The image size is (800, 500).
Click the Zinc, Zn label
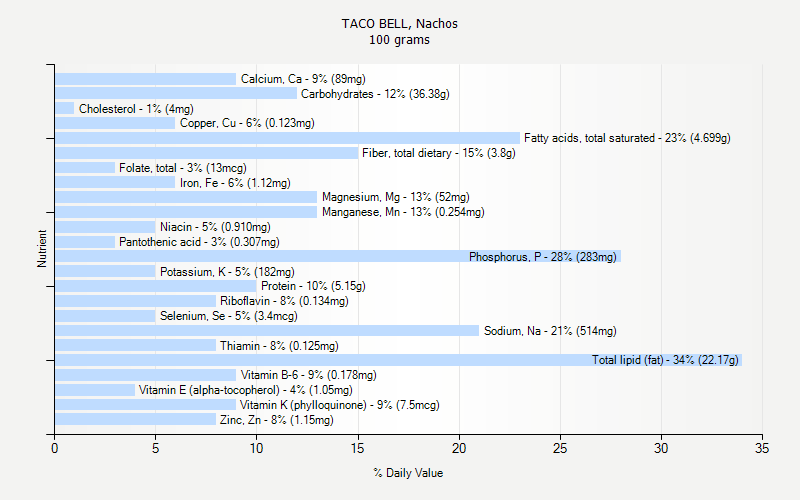[276, 420]
